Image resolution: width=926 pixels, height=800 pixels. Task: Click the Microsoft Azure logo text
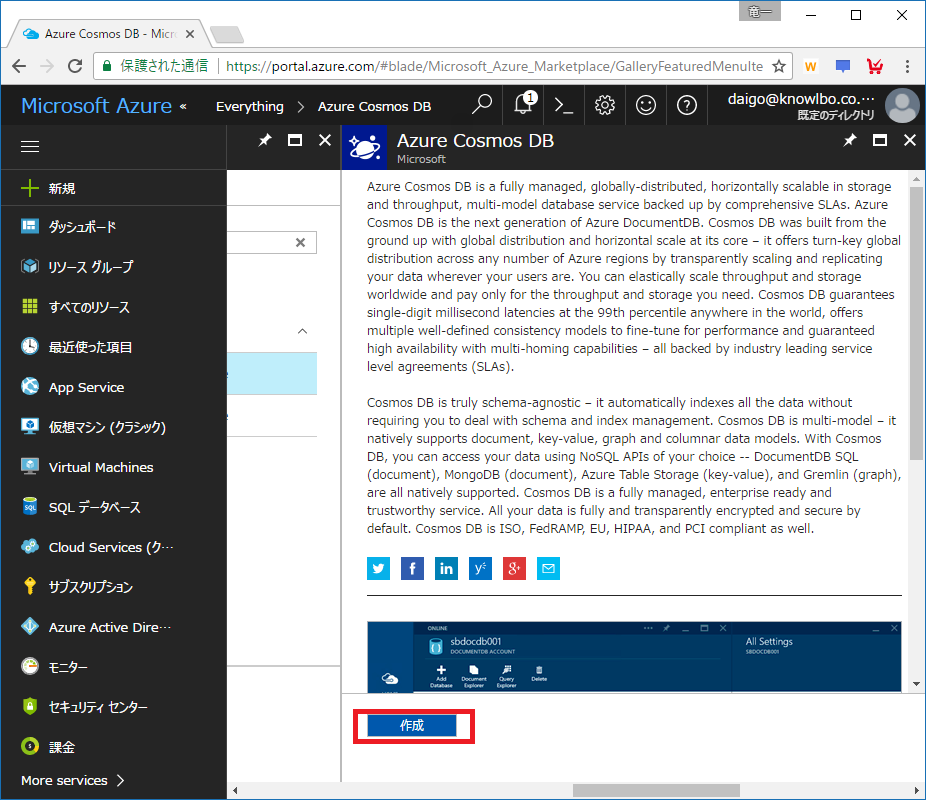pyautogui.click(x=96, y=106)
